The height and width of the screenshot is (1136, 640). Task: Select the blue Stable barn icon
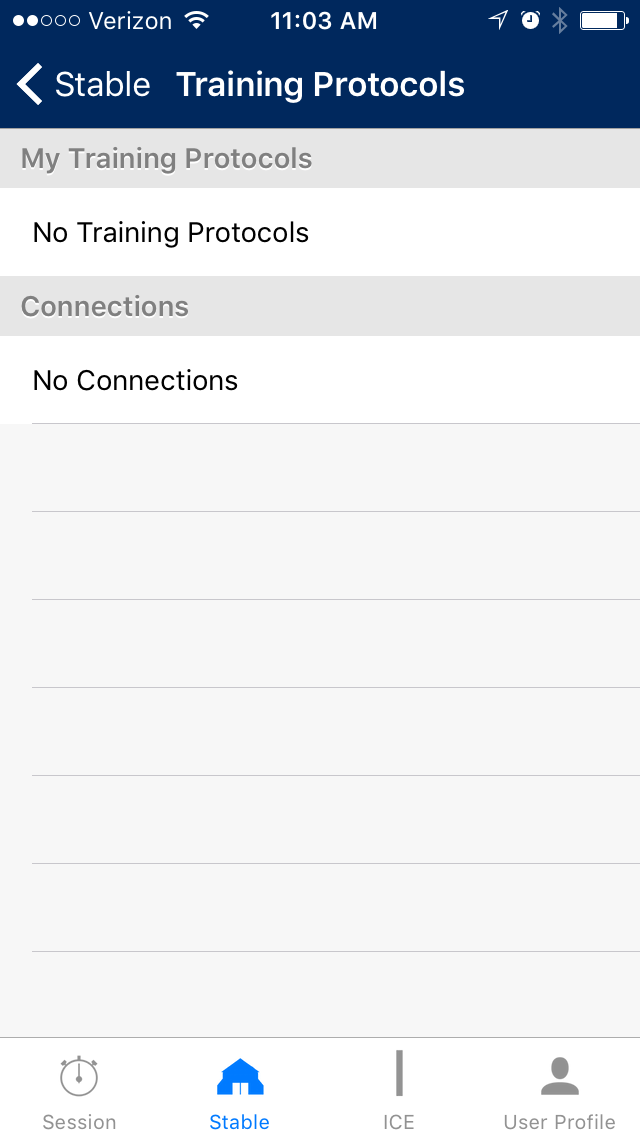click(240, 1077)
